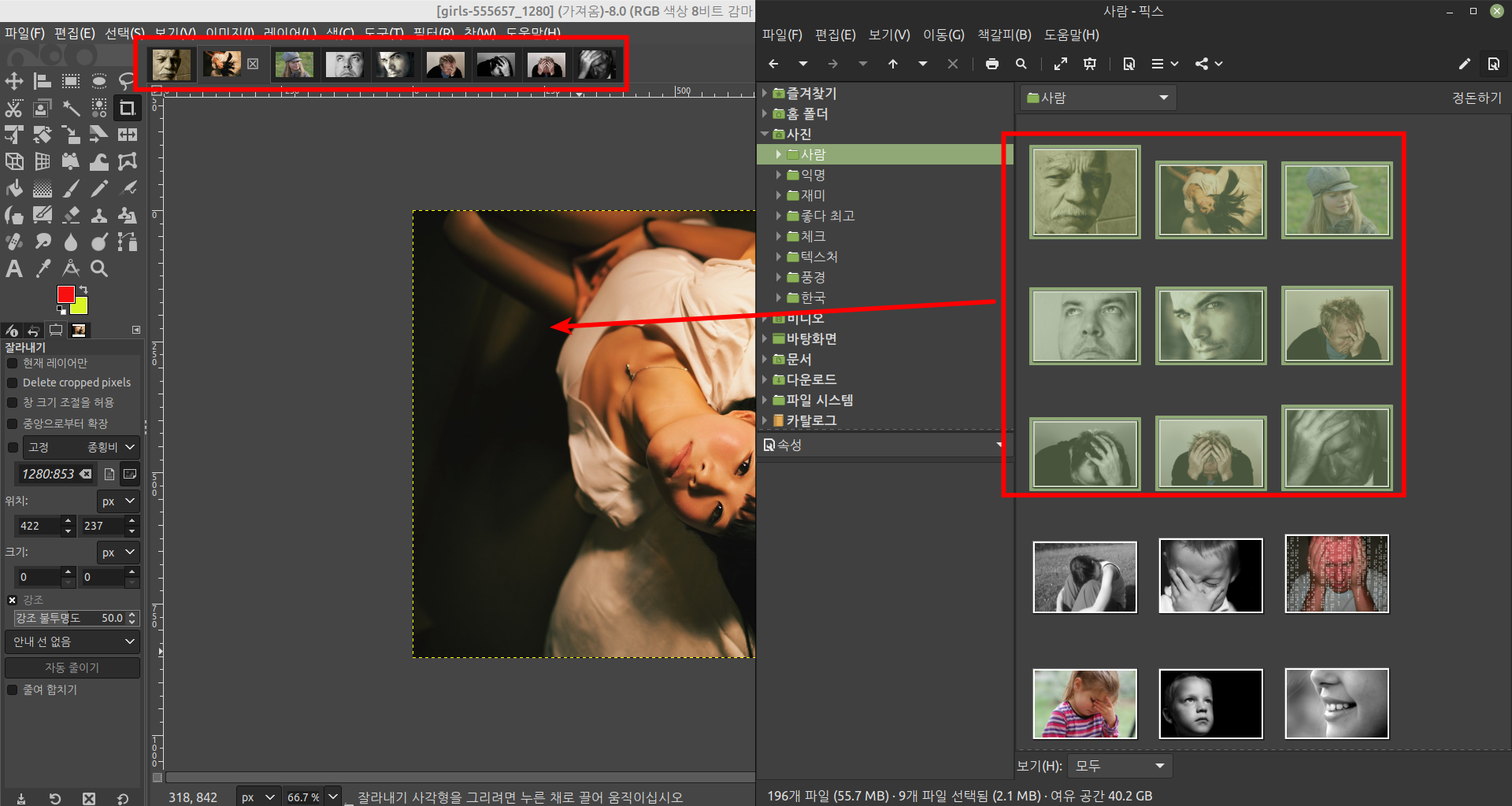Select the Rotate tool
This screenshot has width=1512, height=806.
pyautogui.click(x=43, y=135)
